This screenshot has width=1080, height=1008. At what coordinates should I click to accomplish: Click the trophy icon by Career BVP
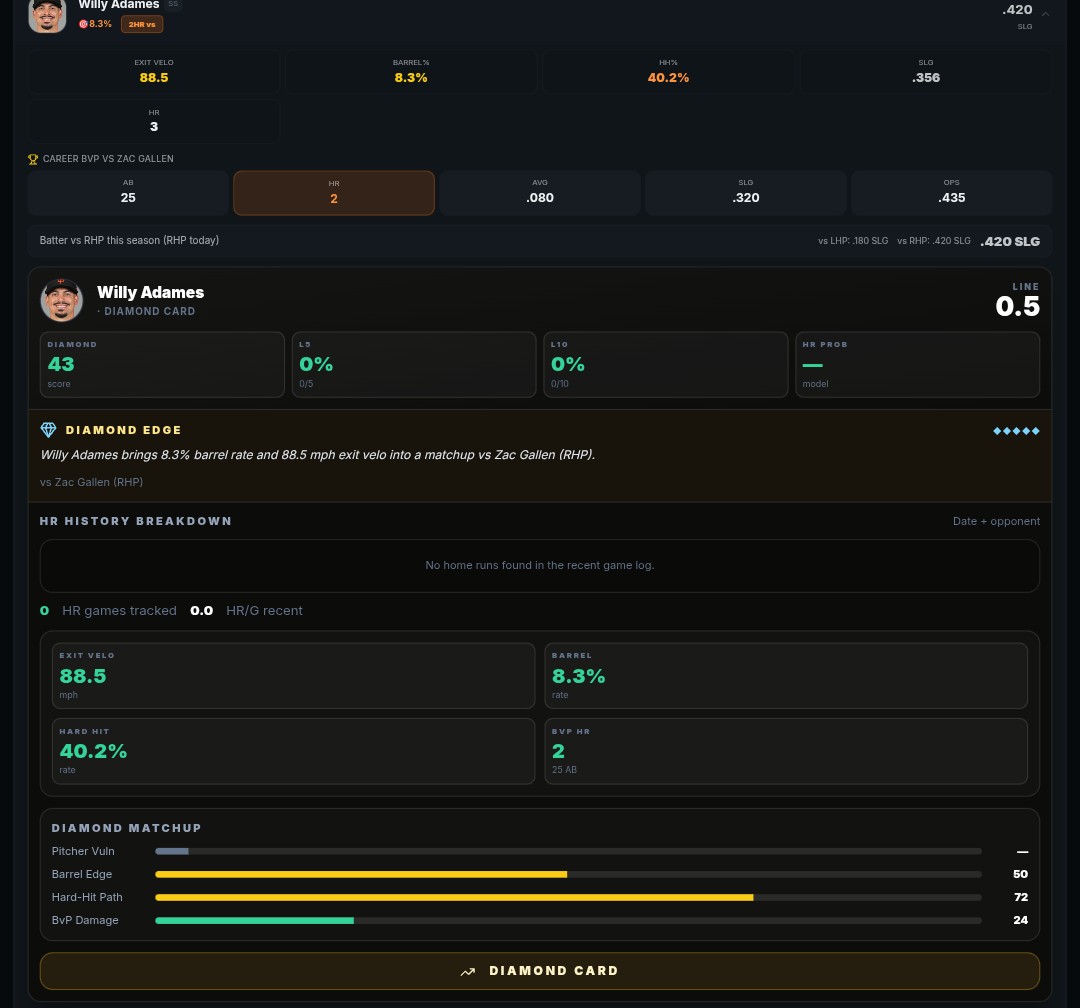[x=33, y=159]
